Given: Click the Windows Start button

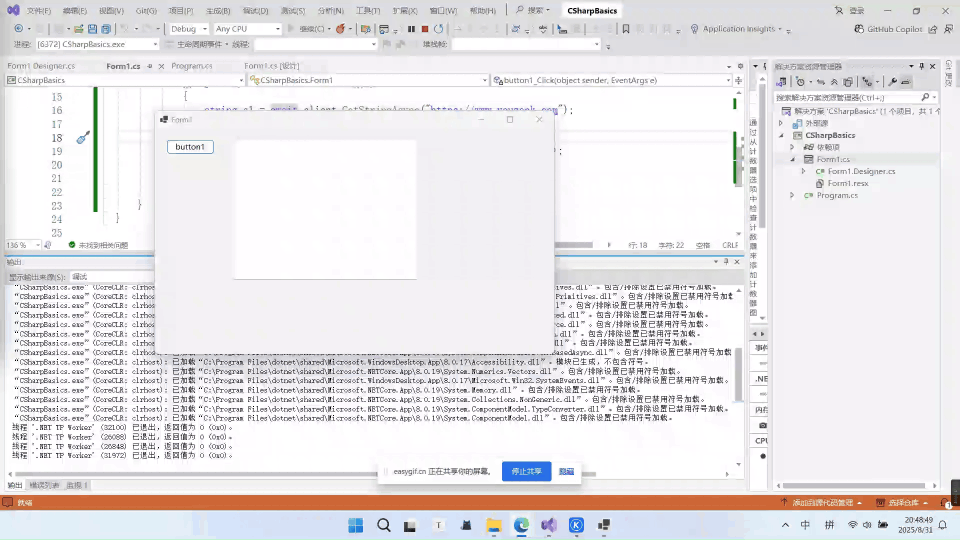Looking at the screenshot, I should [x=356, y=525].
